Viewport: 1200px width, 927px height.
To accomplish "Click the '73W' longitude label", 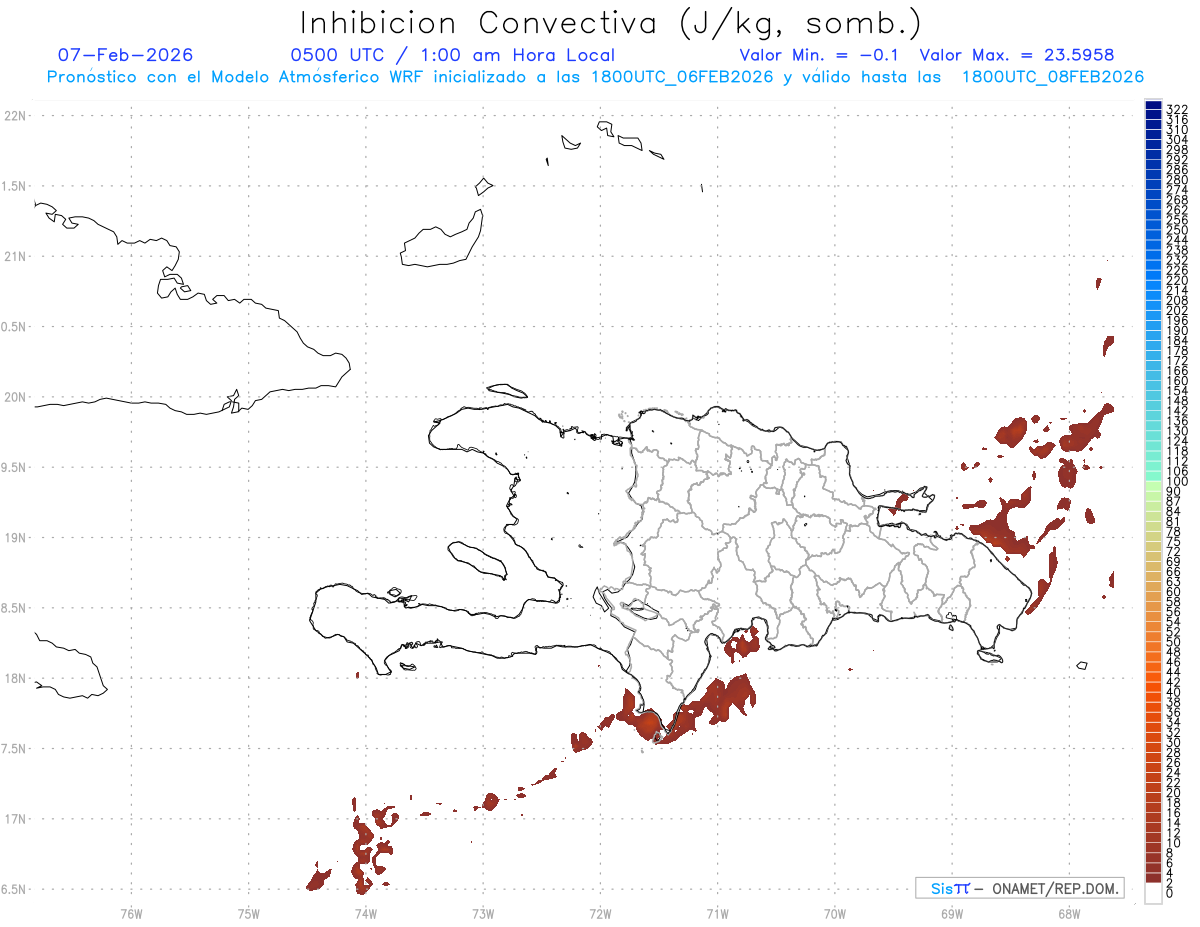I will 483,913.
